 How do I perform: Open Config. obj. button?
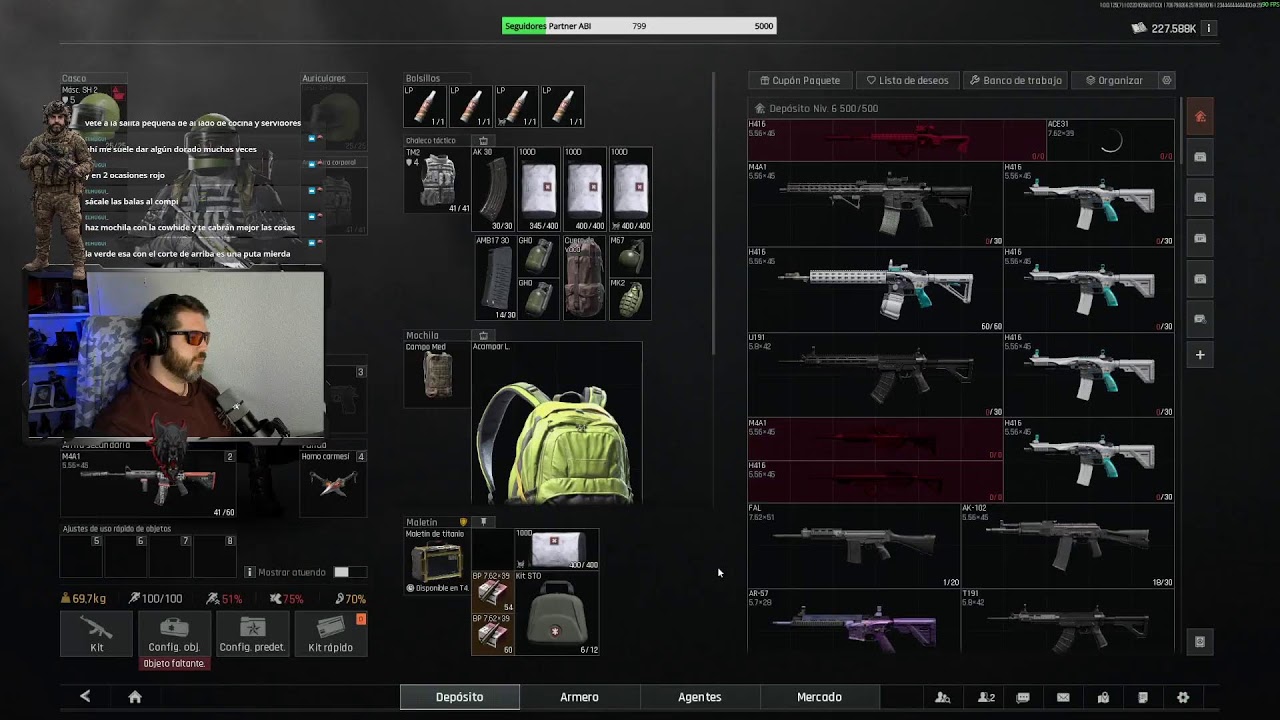pyautogui.click(x=174, y=634)
